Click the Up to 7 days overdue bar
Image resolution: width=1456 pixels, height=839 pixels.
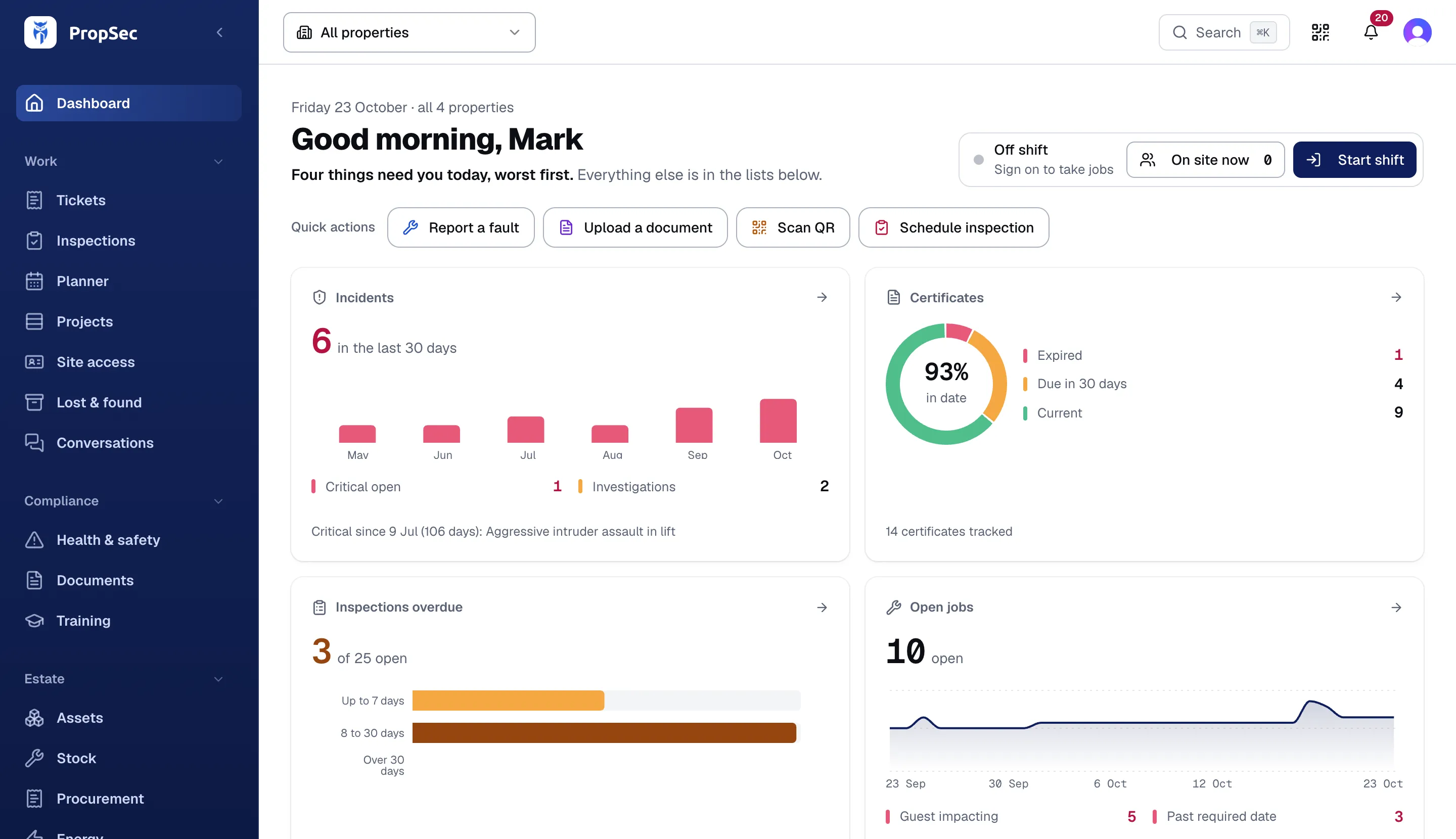pos(508,701)
